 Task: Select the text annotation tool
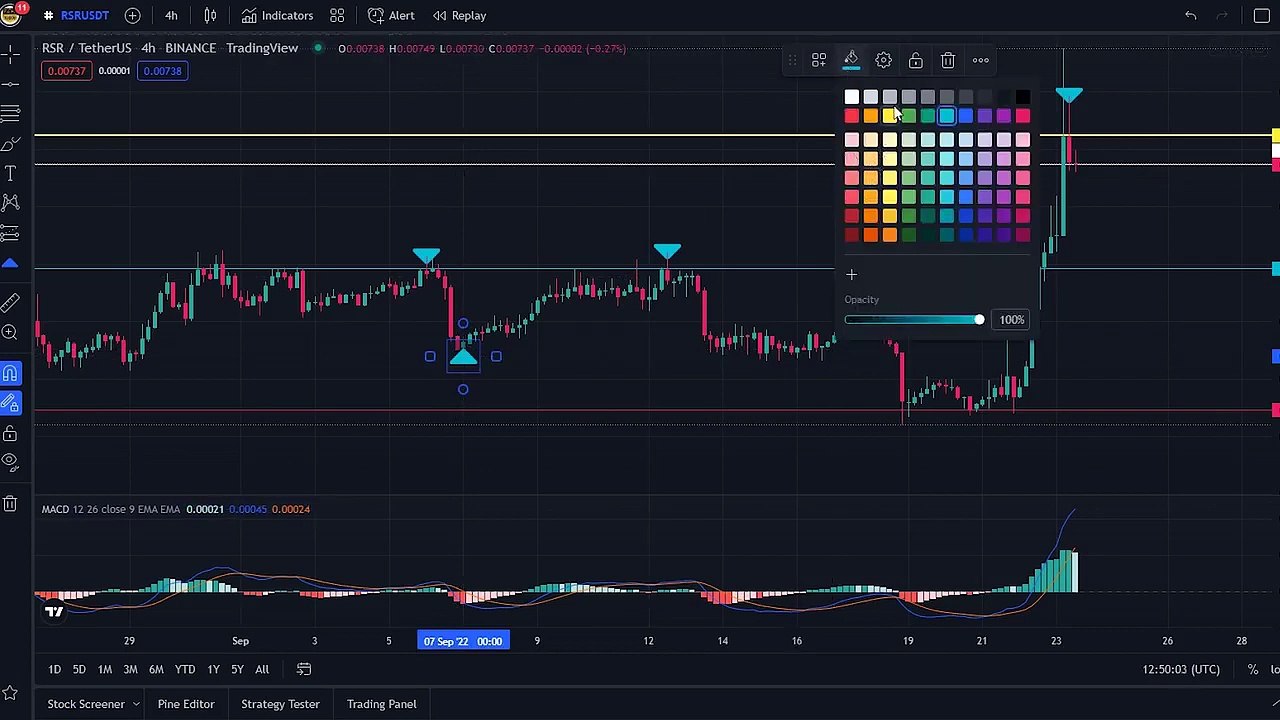coord(10,173)
